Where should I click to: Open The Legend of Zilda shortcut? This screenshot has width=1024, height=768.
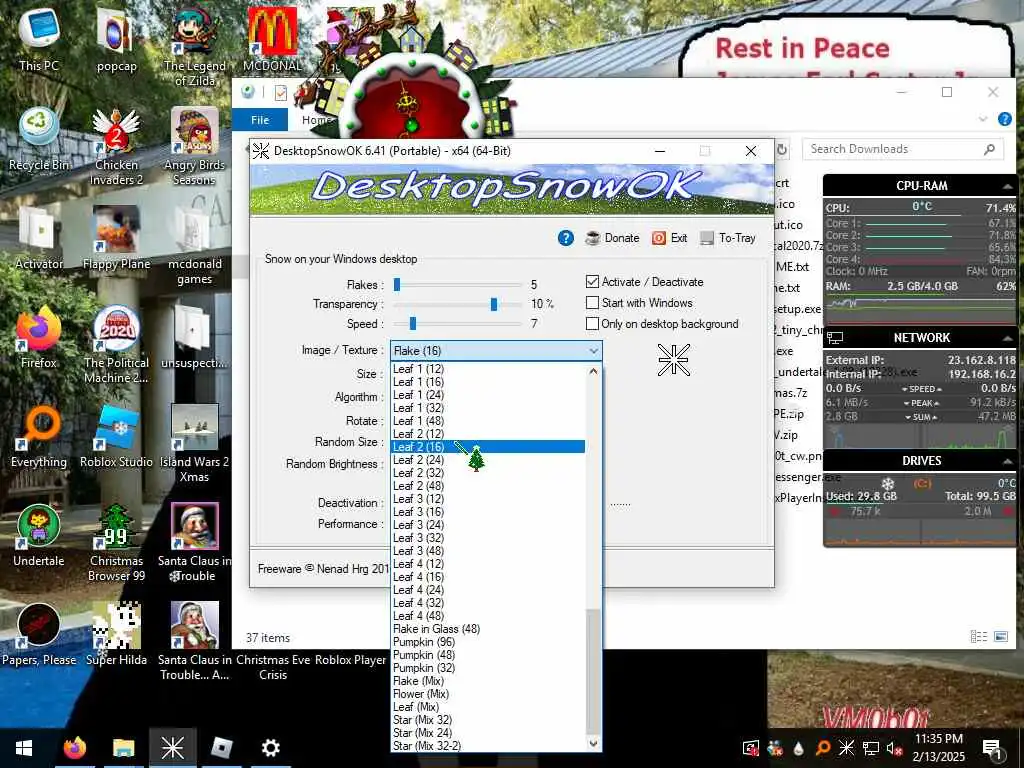click(x=194, y=47)
